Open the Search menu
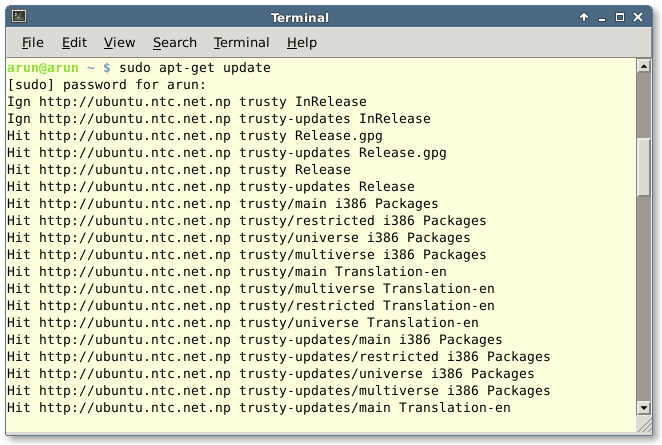Image resolution: width=662 pixels, height=445 pixels. [175, 42]
